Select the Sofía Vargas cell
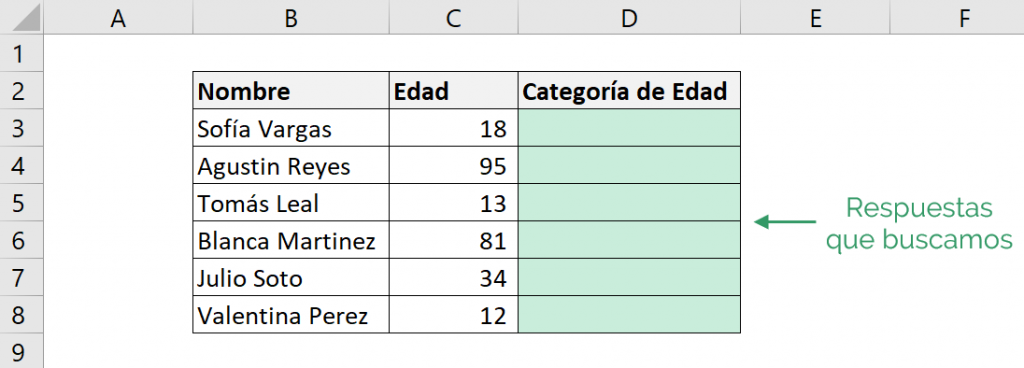The height and width of the screenshot is (368, 1024). [x=291, y=128]
